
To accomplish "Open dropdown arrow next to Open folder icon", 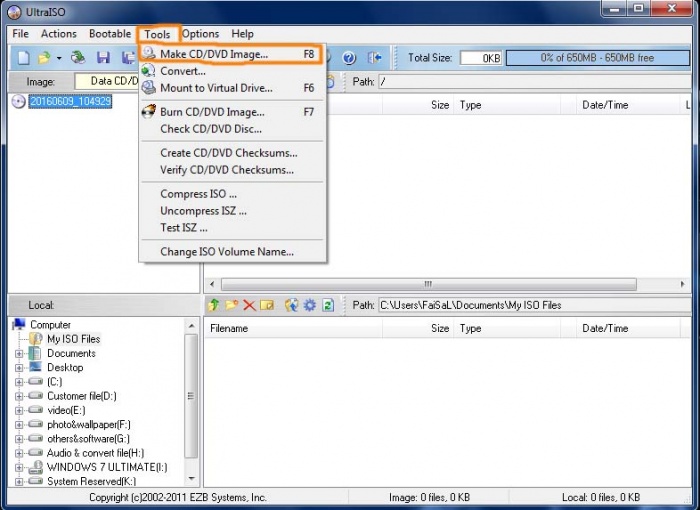I will pos(59,58).
